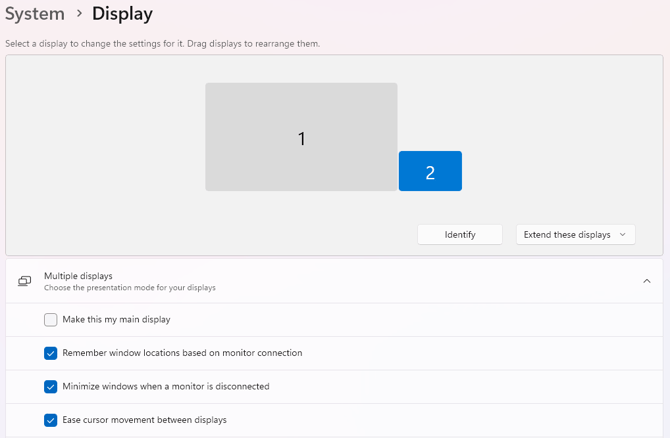Click the Select a display instruction text
This screenshot has width=670, height=438.
point(162,44)
